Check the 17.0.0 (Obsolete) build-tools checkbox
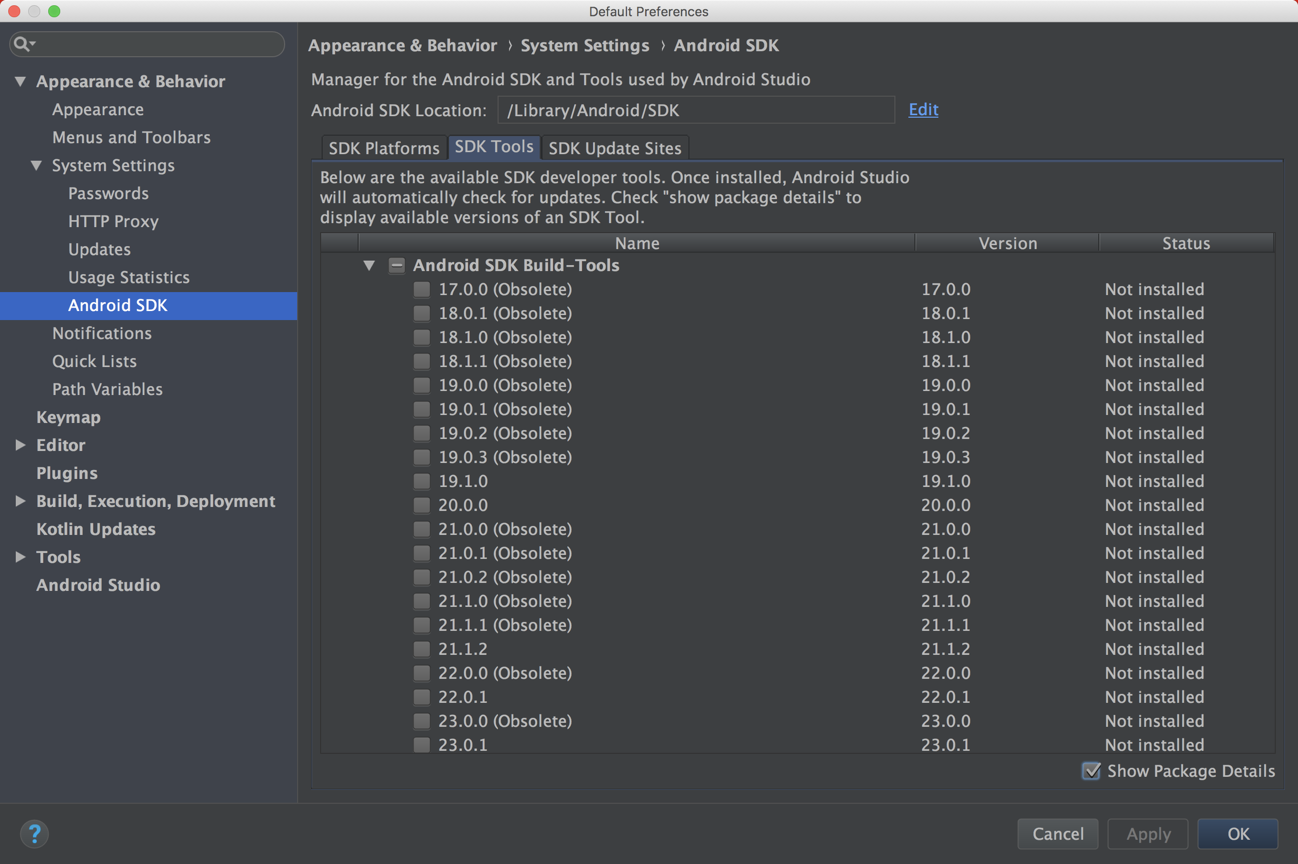Screen dimensions: 1298x864 (422, 289)
